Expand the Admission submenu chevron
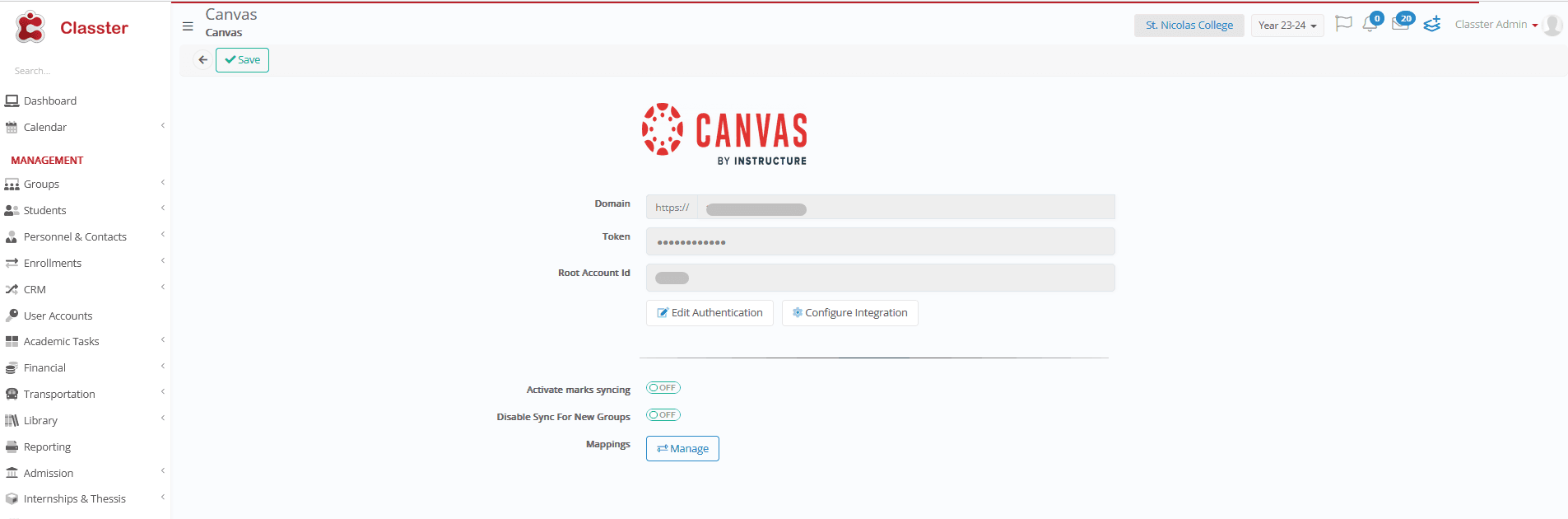Screen dimensions: 1568x519 pos(163,471)
